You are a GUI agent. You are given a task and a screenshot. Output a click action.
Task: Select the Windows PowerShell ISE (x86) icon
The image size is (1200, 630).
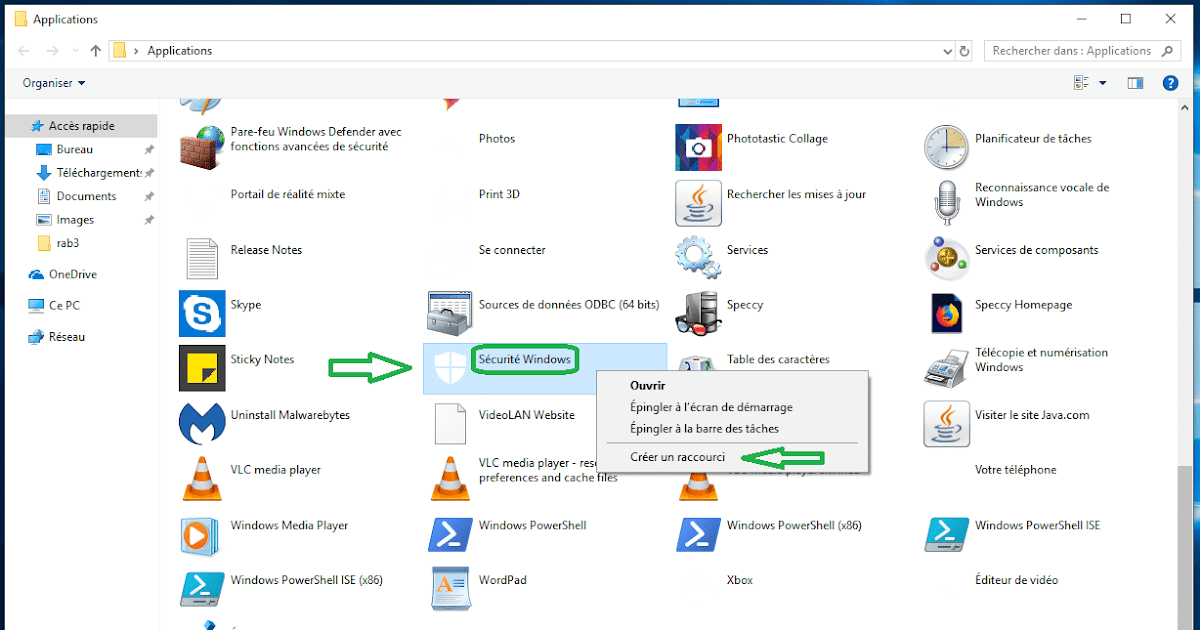pyautogui.click(x=202, y=589)
